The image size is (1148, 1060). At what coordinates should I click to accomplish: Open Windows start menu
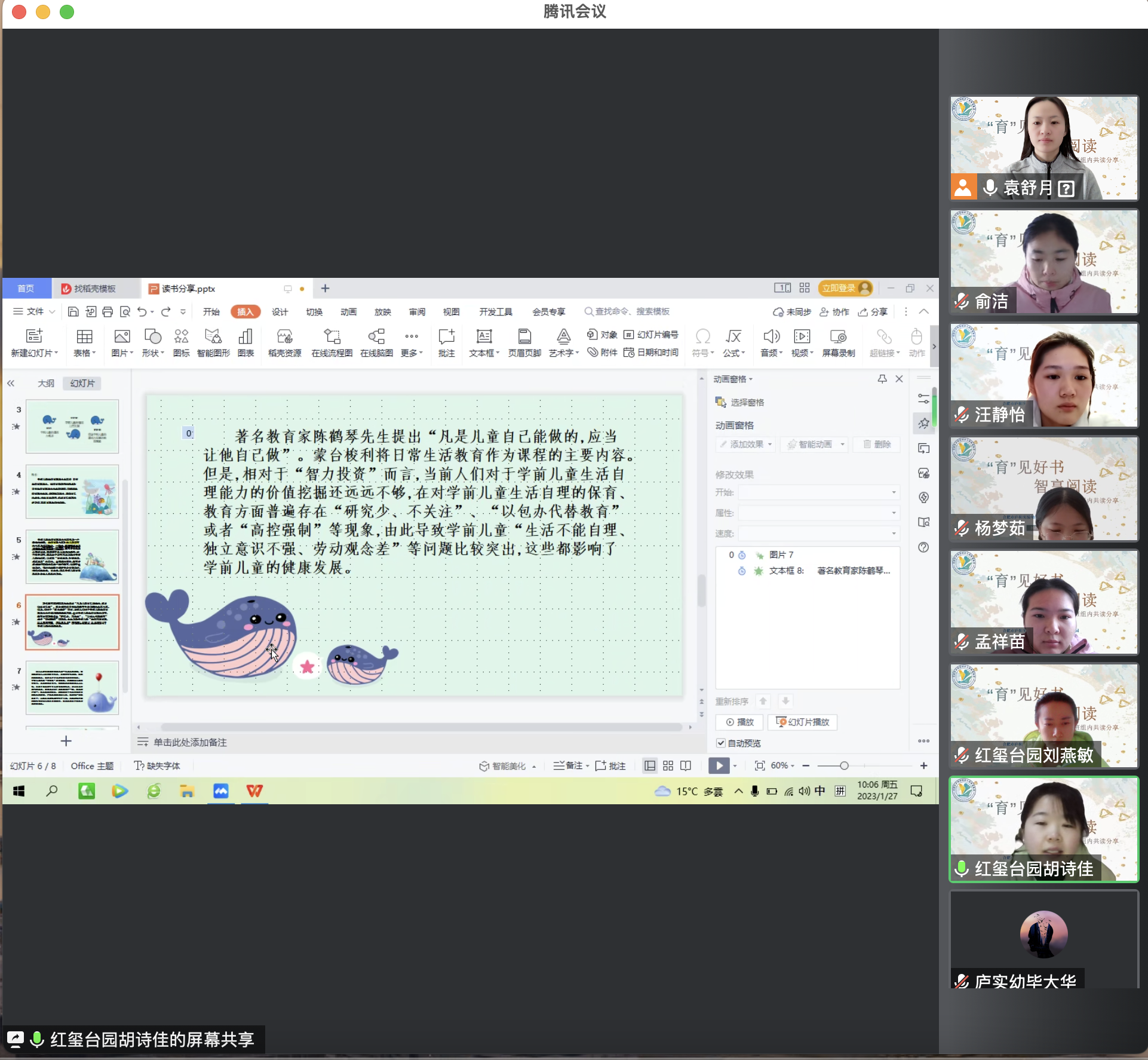[x=19, y=791]
